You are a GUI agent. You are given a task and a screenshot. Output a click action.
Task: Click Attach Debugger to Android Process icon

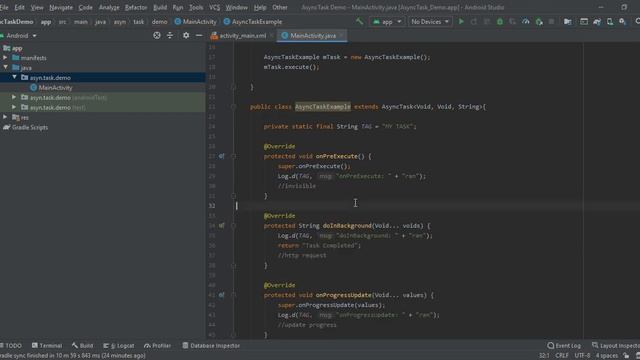[x=539, y=22]
